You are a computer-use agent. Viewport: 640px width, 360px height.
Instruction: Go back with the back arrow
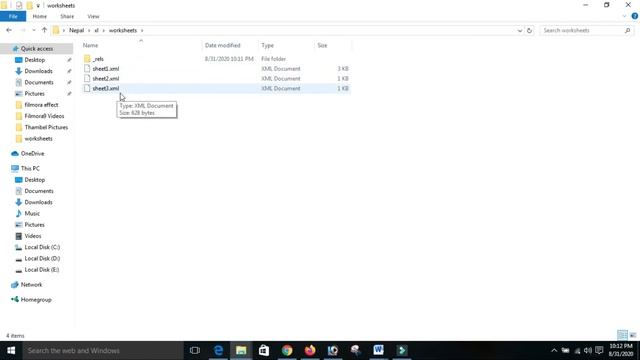(x=9, y=30)
